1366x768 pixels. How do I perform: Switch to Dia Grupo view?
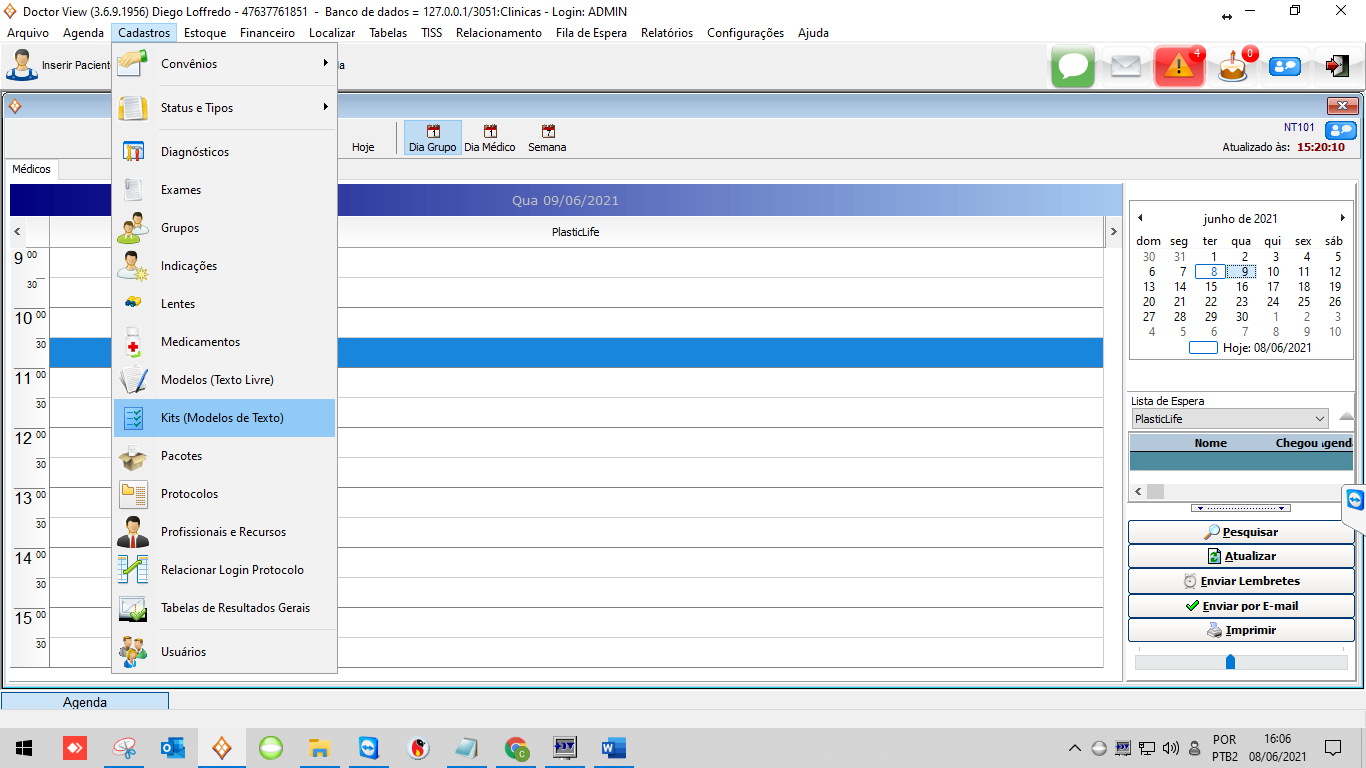click(432, 139)
